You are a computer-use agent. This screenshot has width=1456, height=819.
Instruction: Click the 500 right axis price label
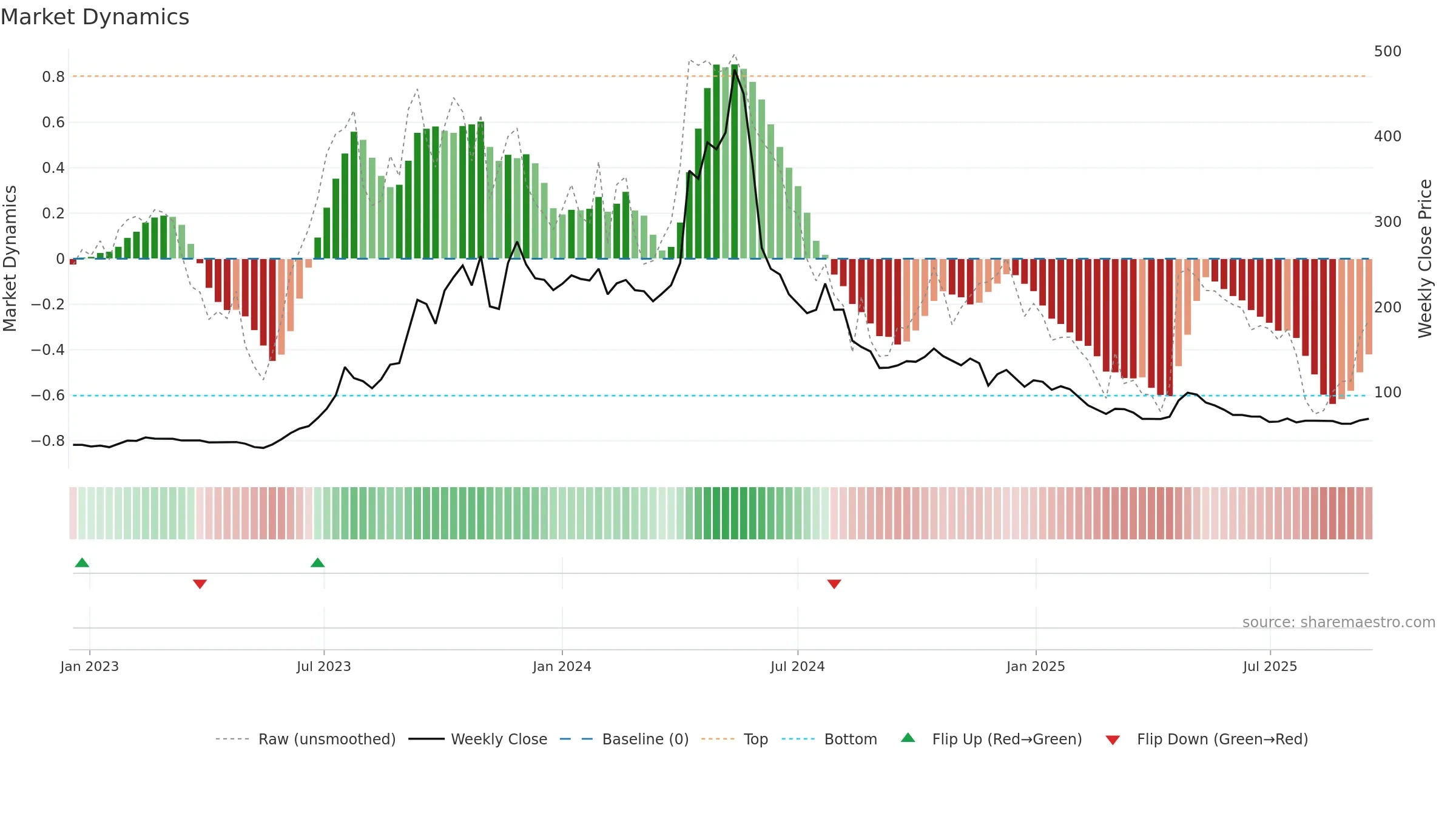point(1388,51)
